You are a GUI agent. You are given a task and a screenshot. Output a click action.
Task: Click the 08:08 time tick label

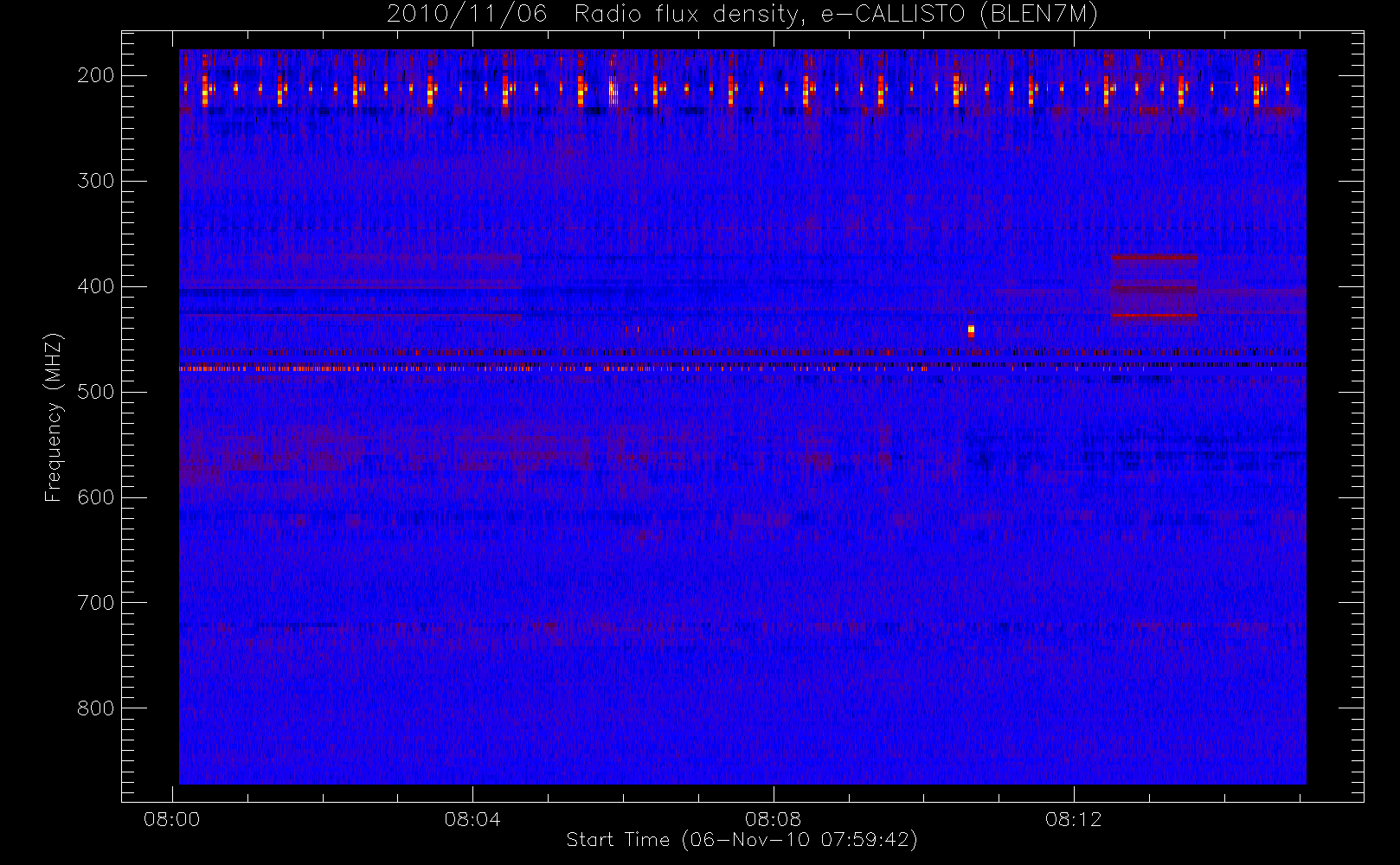(x=773, y=819)
